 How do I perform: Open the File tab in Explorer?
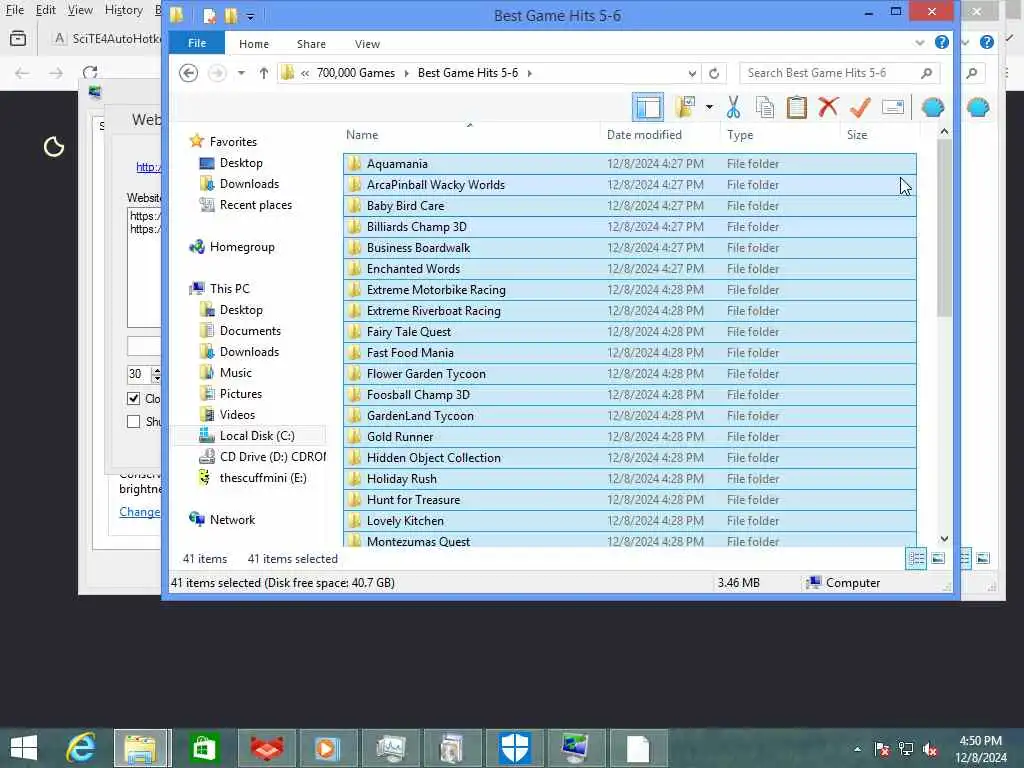197,43
